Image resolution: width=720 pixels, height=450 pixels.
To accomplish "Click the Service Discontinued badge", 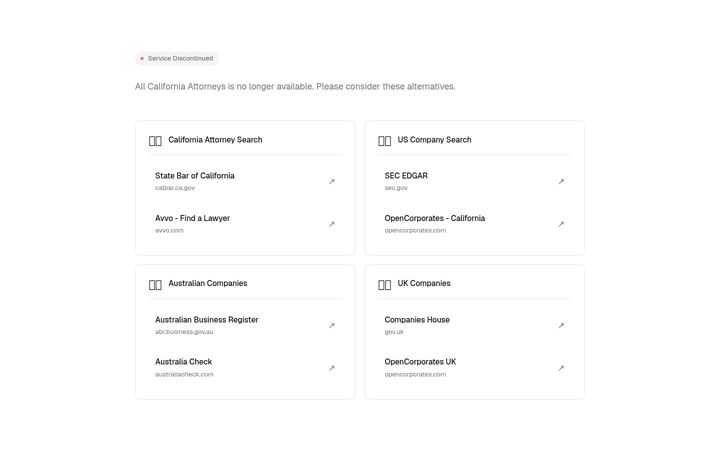I will tap(177, 58).
